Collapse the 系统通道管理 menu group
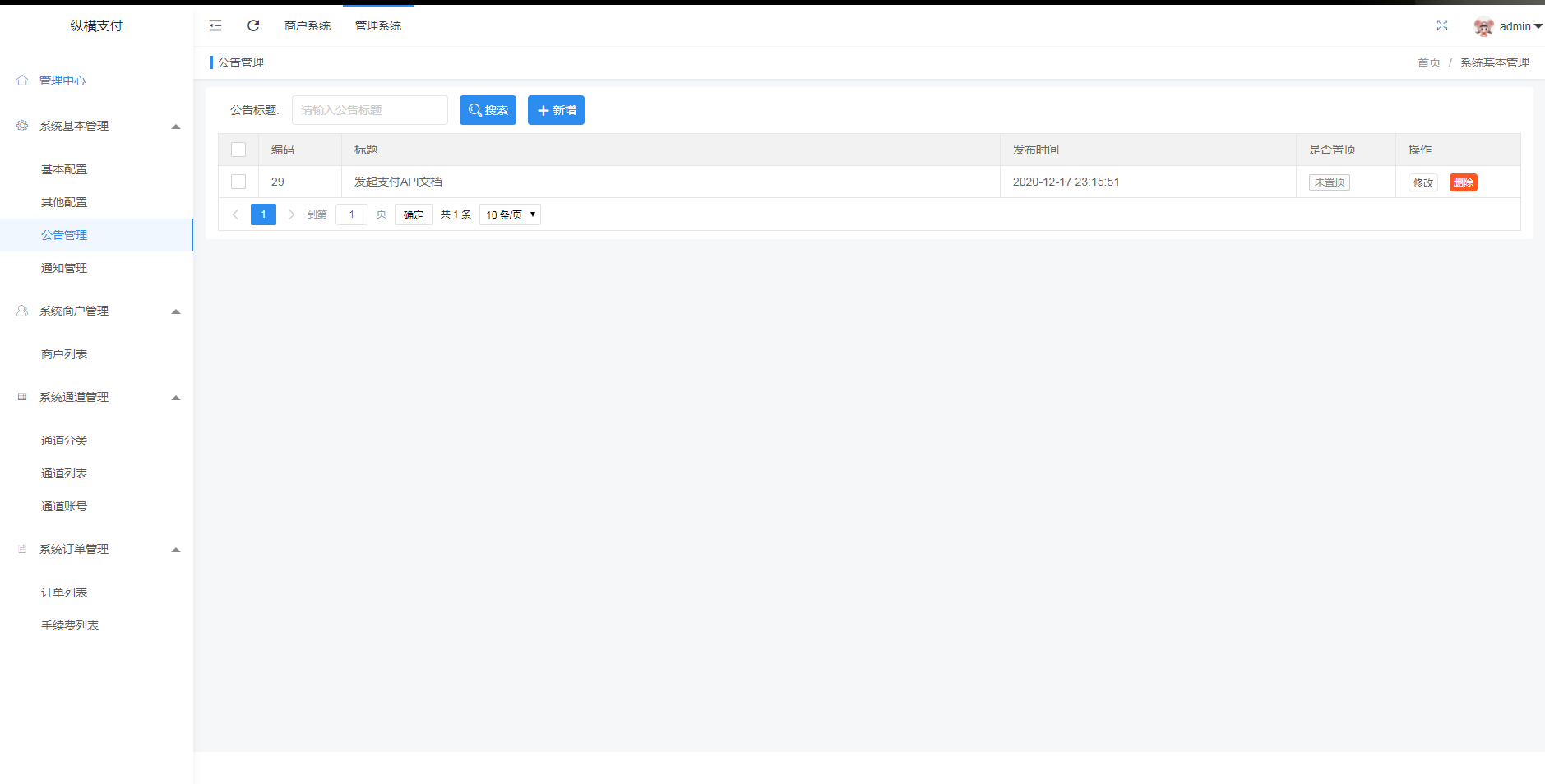Viewport: 1545px width, 784px height. pos(175,398)
